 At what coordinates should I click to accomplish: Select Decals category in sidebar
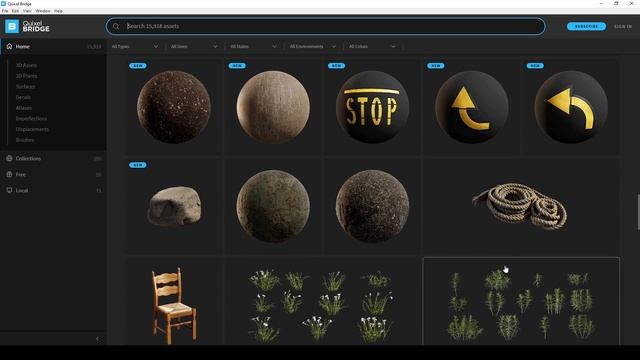coord(23,97)
